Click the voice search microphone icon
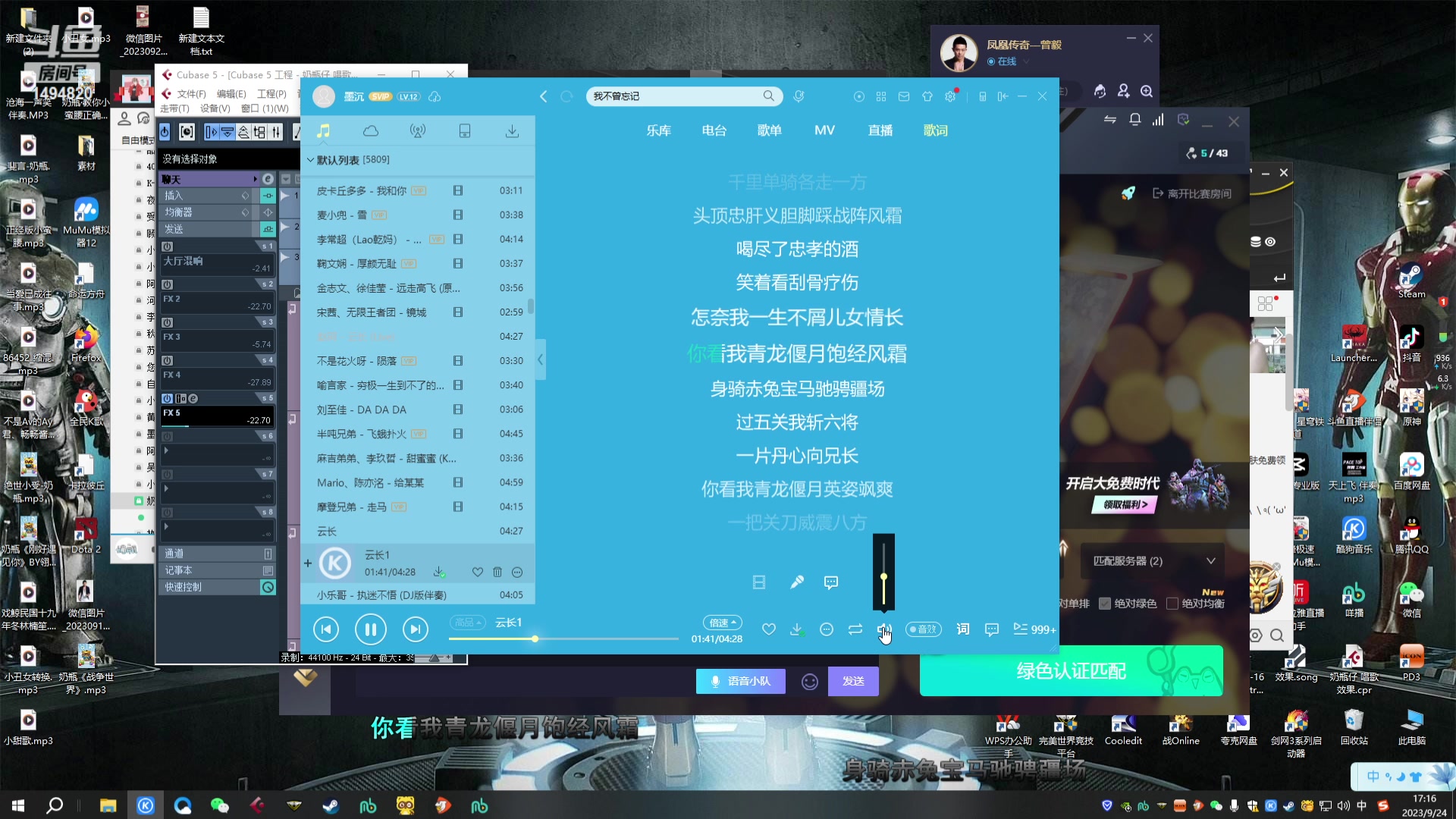This screenshot has width=1456, height=819. click(x=799, y=96)
